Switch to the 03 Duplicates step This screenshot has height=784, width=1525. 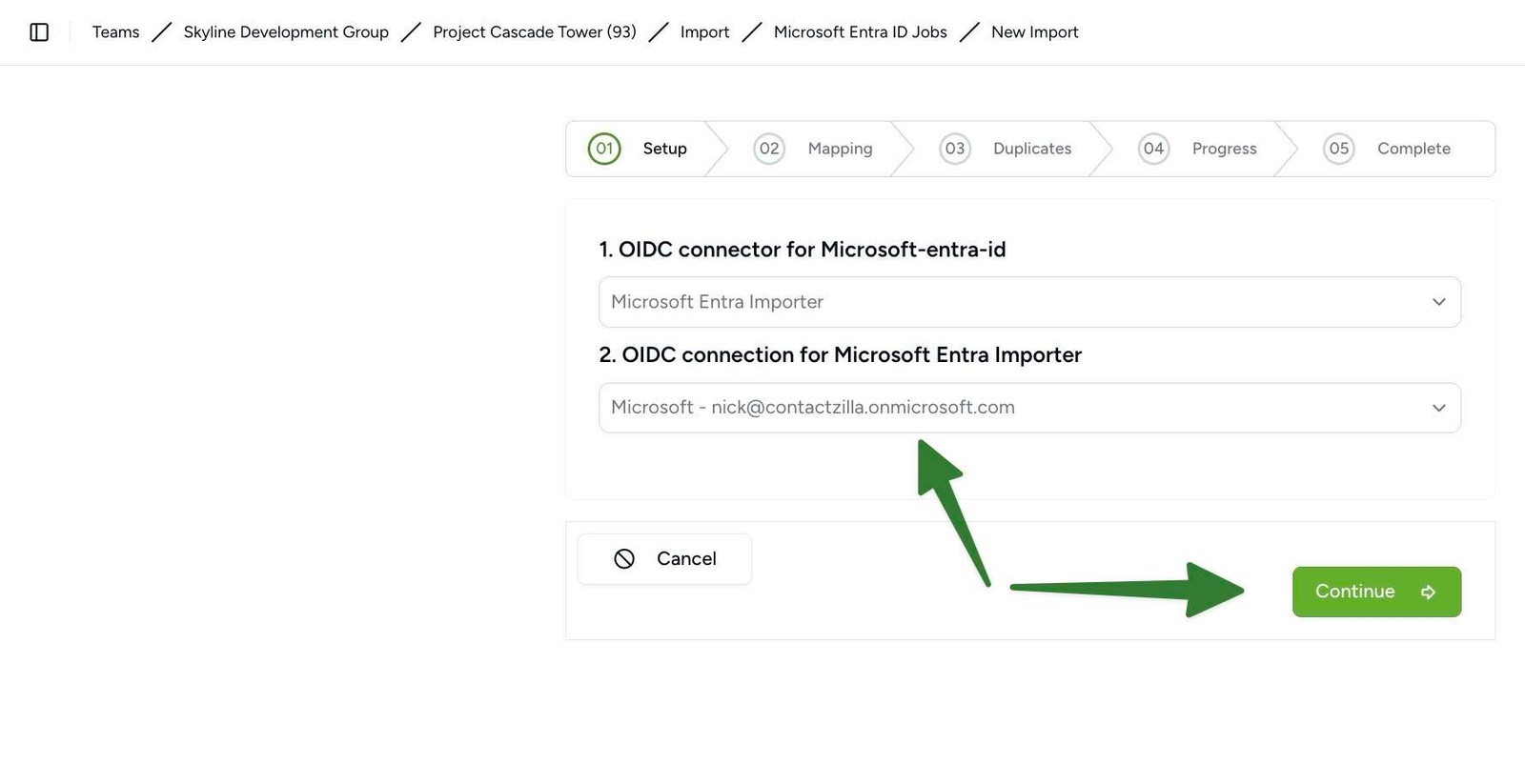[1005, 149]
